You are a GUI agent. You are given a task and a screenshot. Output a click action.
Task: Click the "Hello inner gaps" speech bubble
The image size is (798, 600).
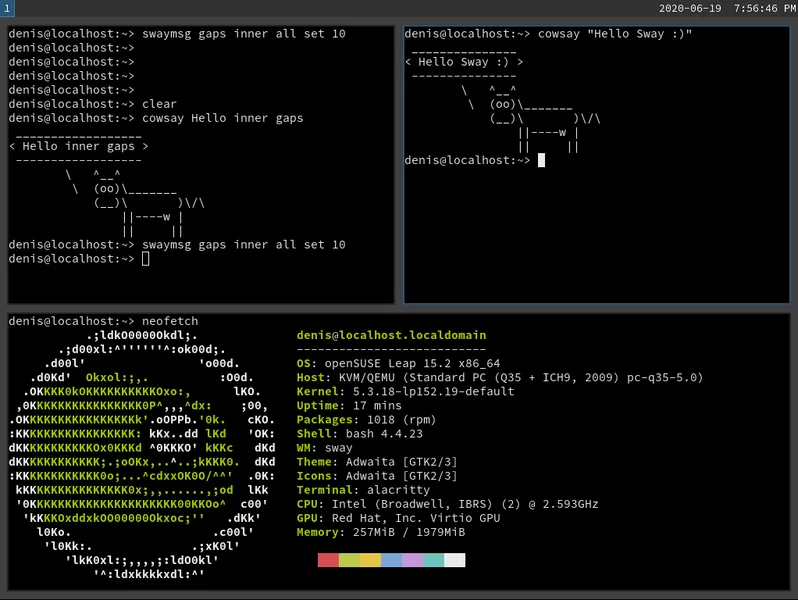coord(79,146)
